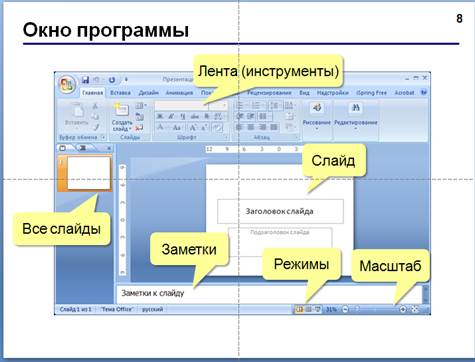Screen dimensions: 475x362
Task: Apply bulleted list icon
Action: tap(240, 106)
